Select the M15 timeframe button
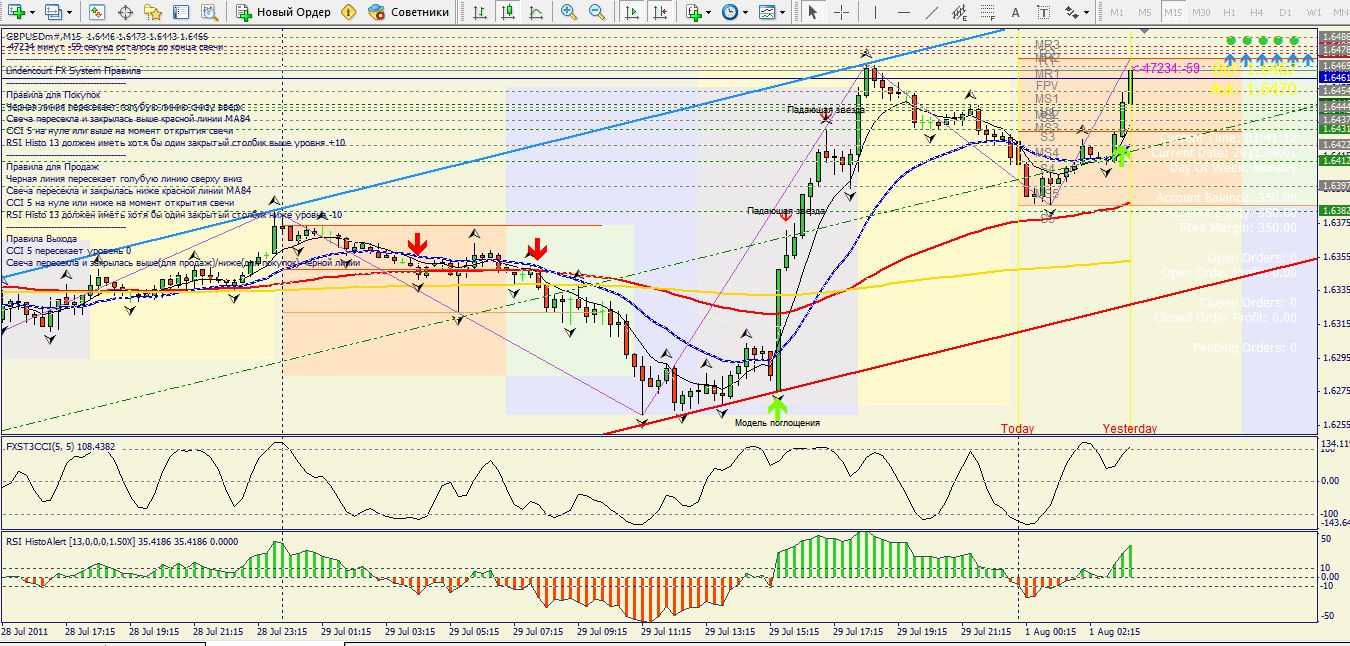 click(1173, 12)
